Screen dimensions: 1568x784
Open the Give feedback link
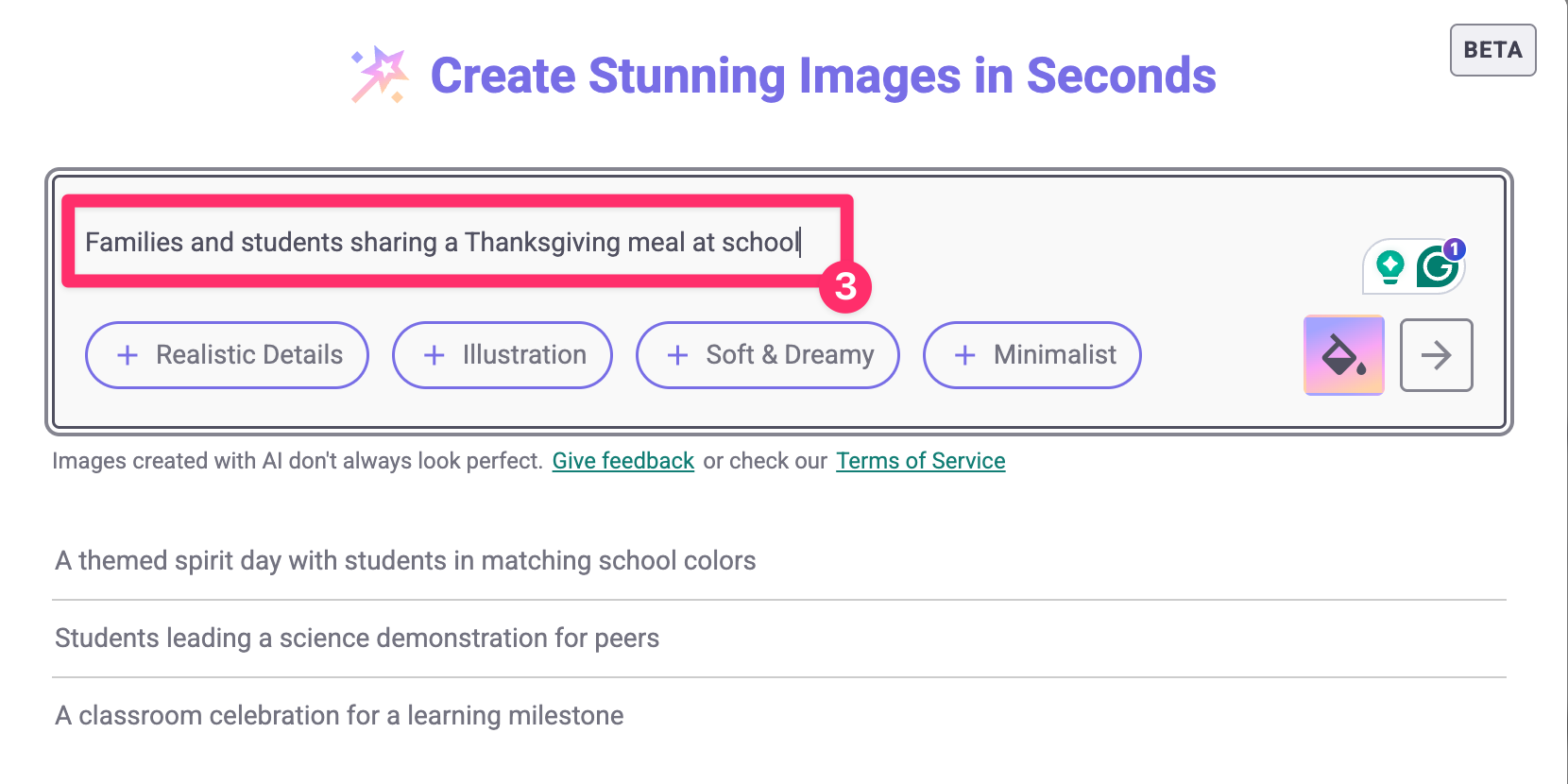pos(623,461)
